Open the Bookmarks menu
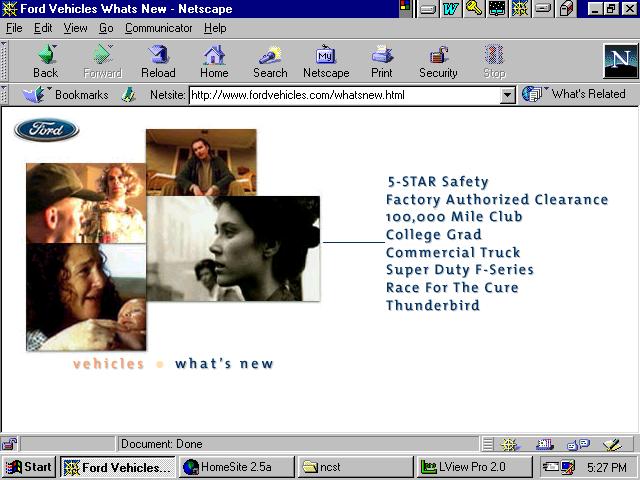This screenshot has width=640, height=480. (x=69, y=95)
